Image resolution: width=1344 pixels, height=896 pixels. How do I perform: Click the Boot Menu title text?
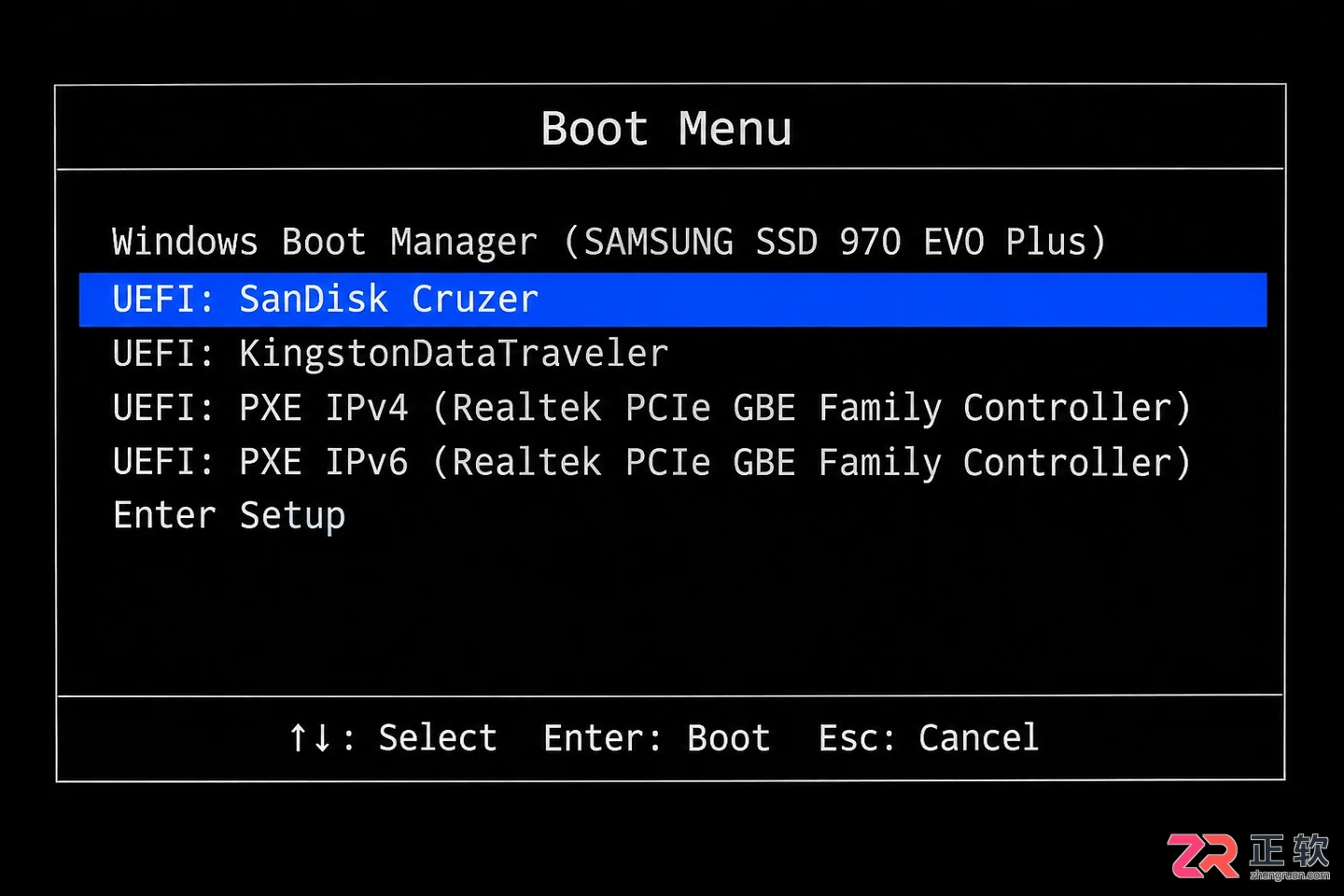coord(666,129)
